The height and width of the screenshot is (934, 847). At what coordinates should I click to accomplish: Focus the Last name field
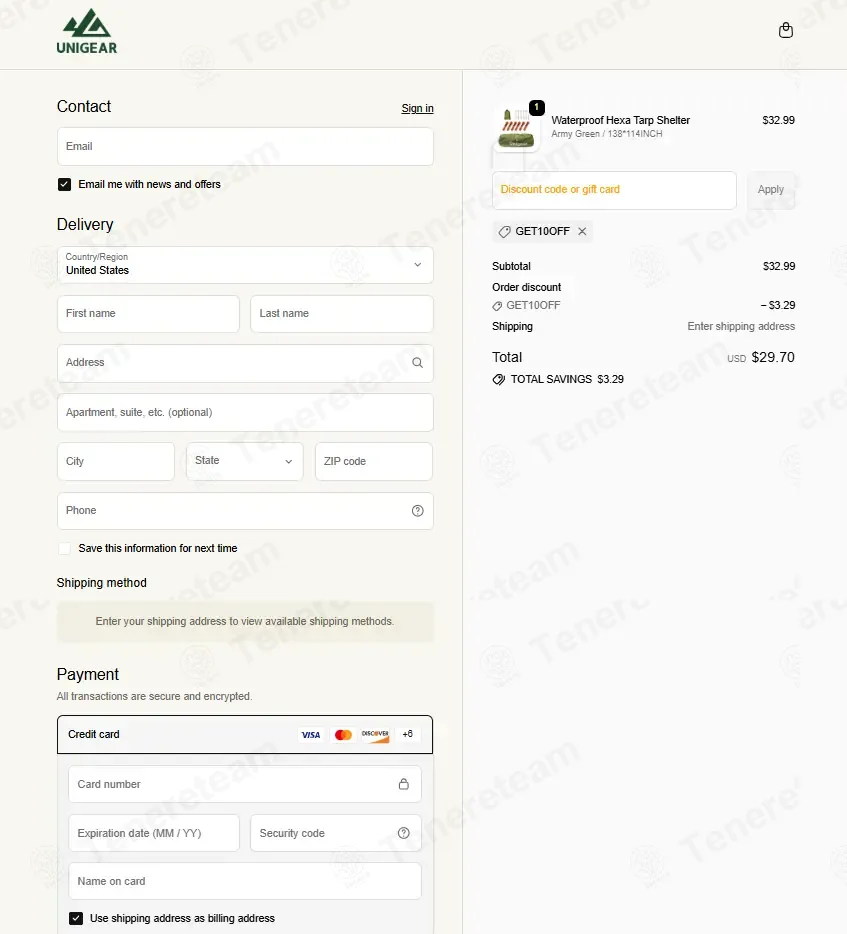[342, 314]
